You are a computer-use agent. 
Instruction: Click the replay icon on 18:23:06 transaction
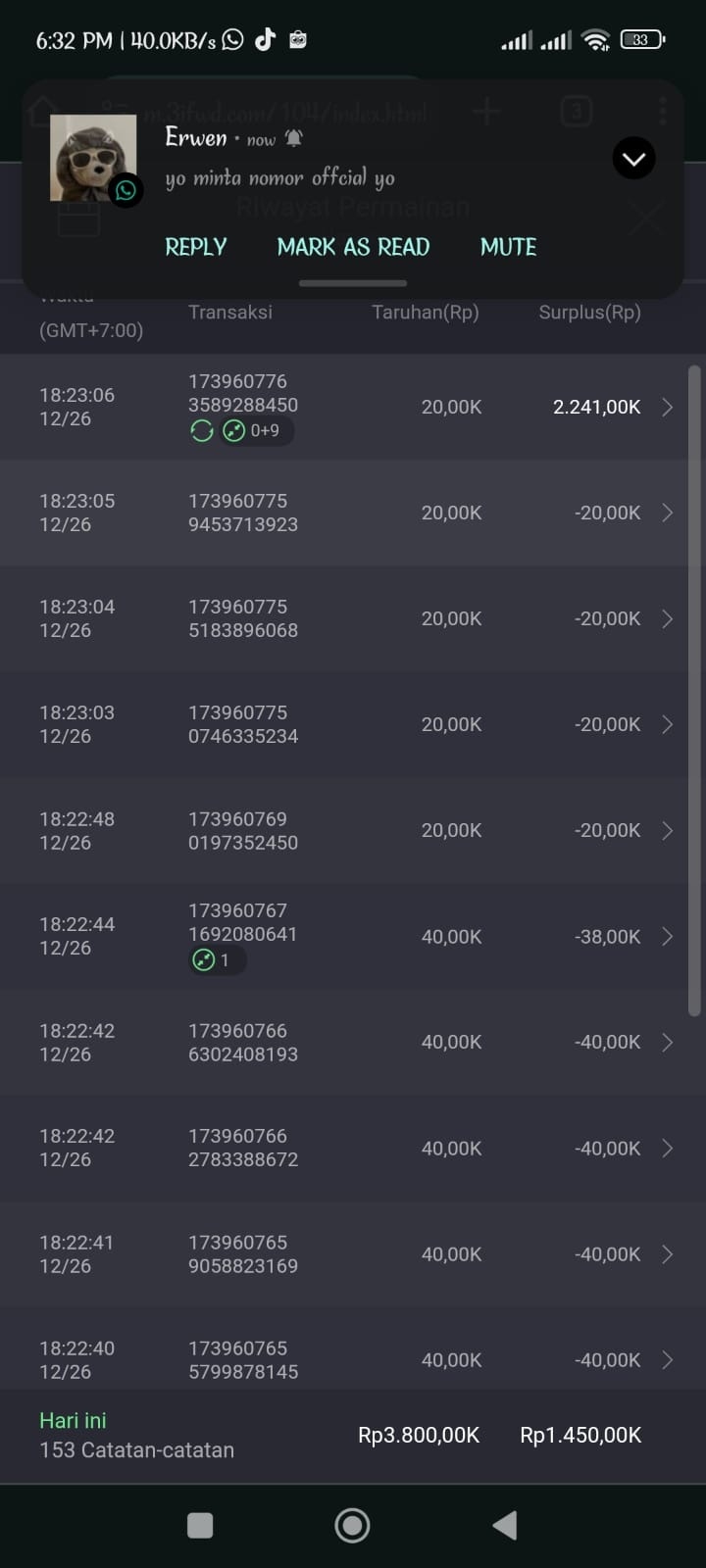tap(202, 431)
